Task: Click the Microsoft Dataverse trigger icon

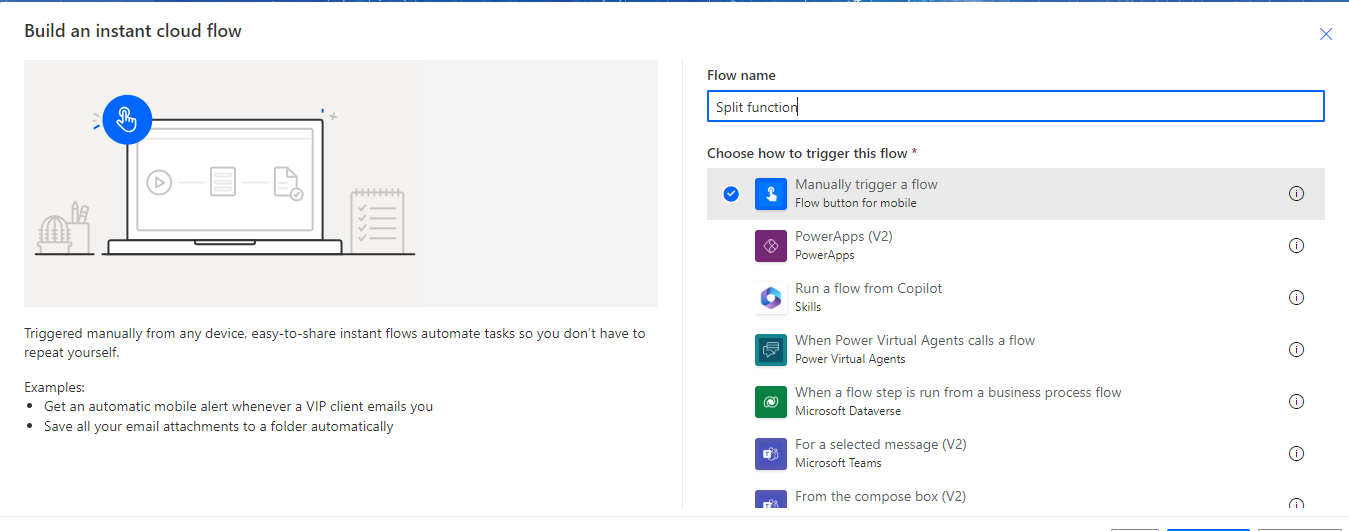Action: tap(771, 402)
